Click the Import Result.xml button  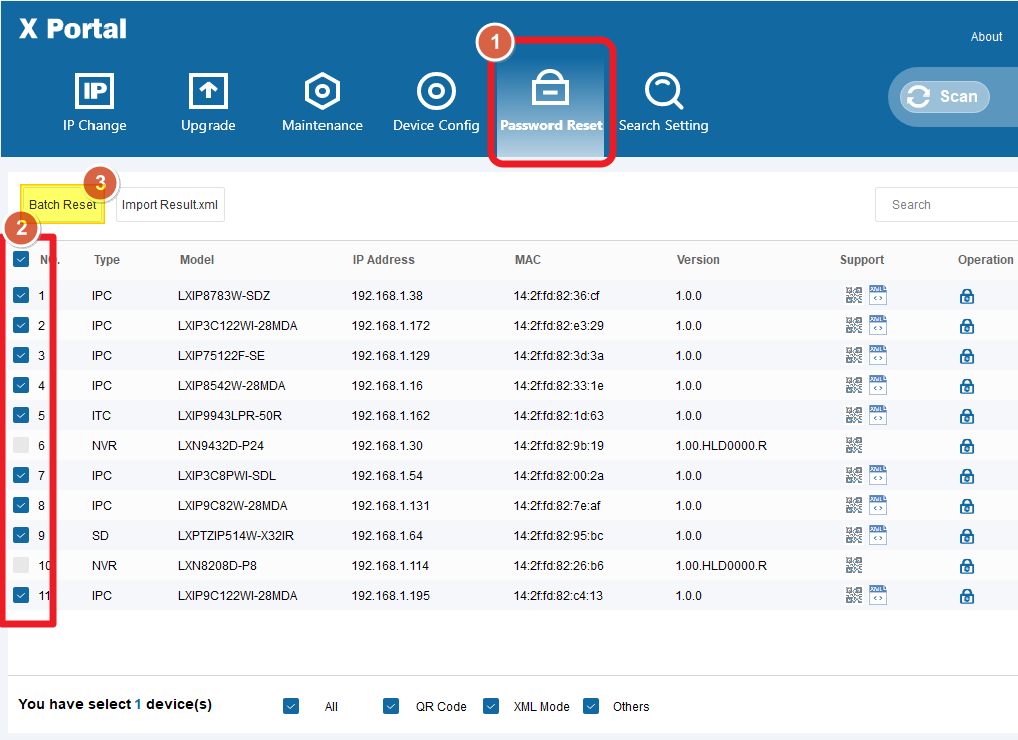tap(170, 205)
